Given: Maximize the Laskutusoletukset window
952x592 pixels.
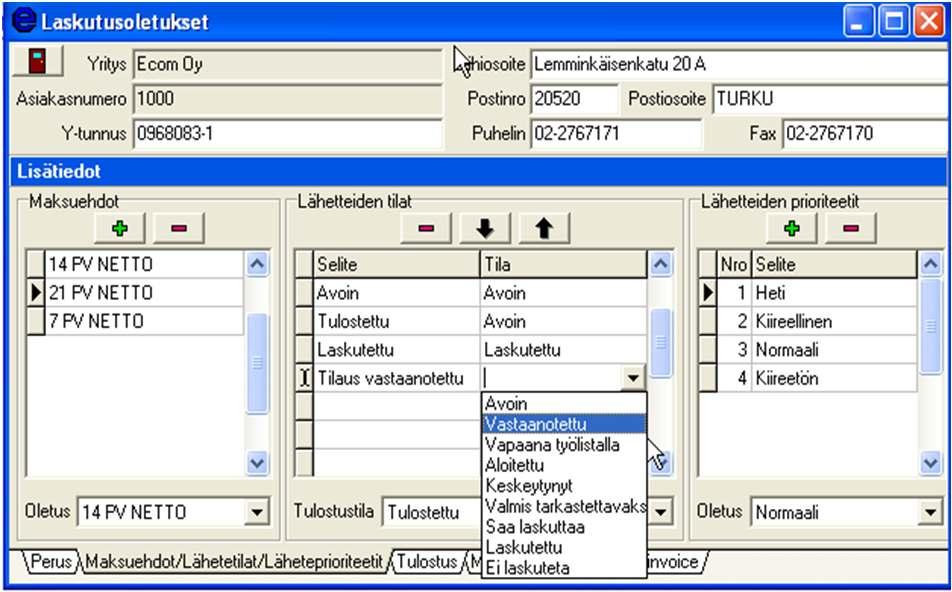Looking at the screenshot, I should pos(894,22).
